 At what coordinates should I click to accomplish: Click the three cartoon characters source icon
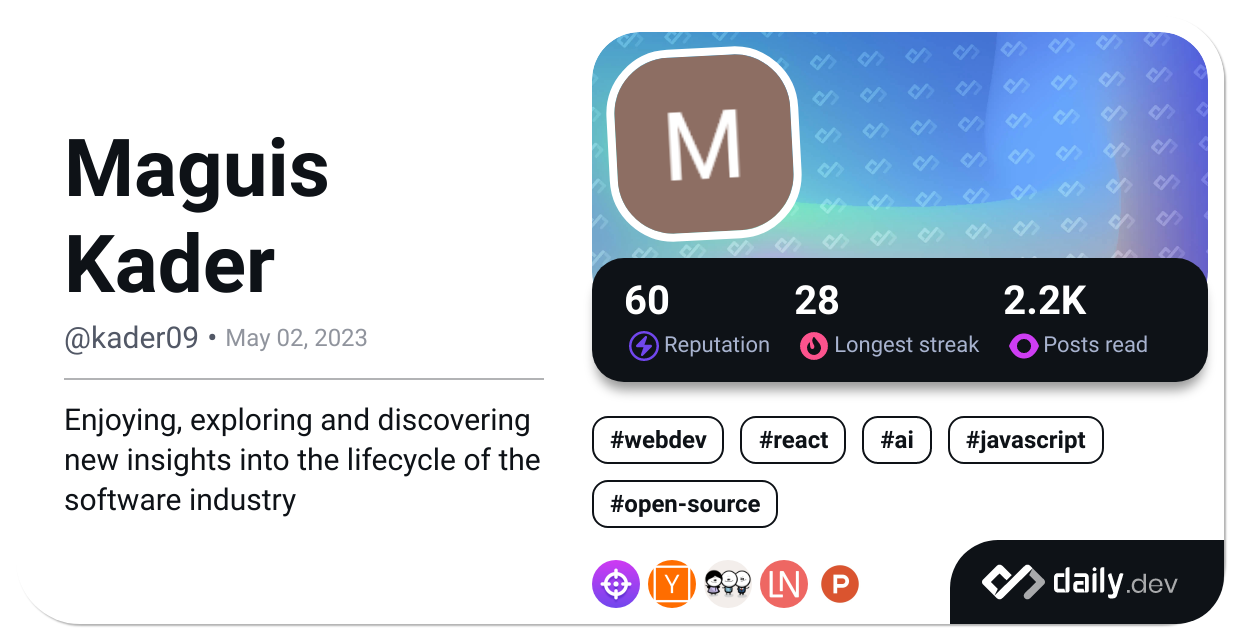727,584
